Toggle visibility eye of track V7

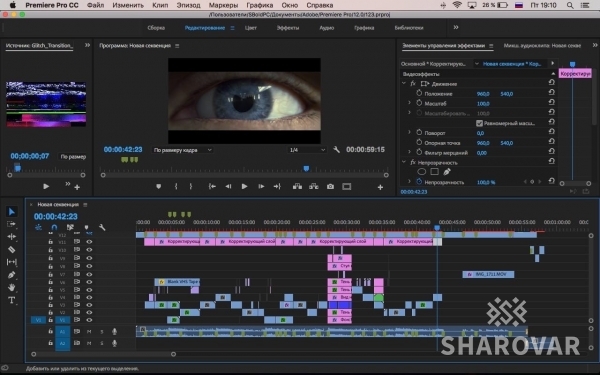(x=89, y=274)
